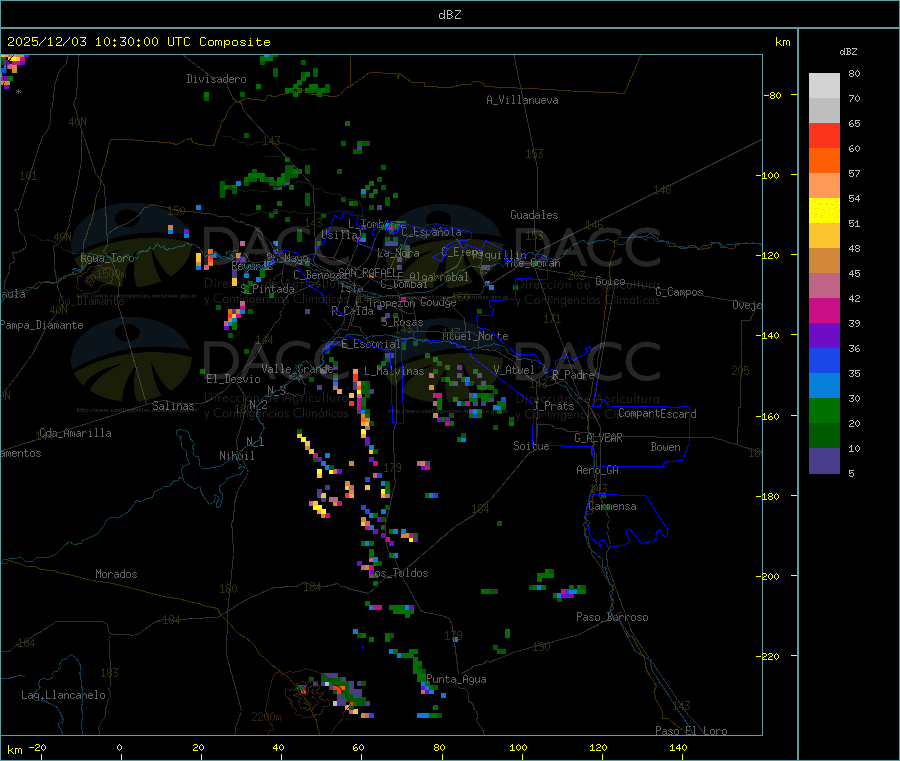
Task: Click the '-80' tick on the km axis
Action: coord(772,95)
